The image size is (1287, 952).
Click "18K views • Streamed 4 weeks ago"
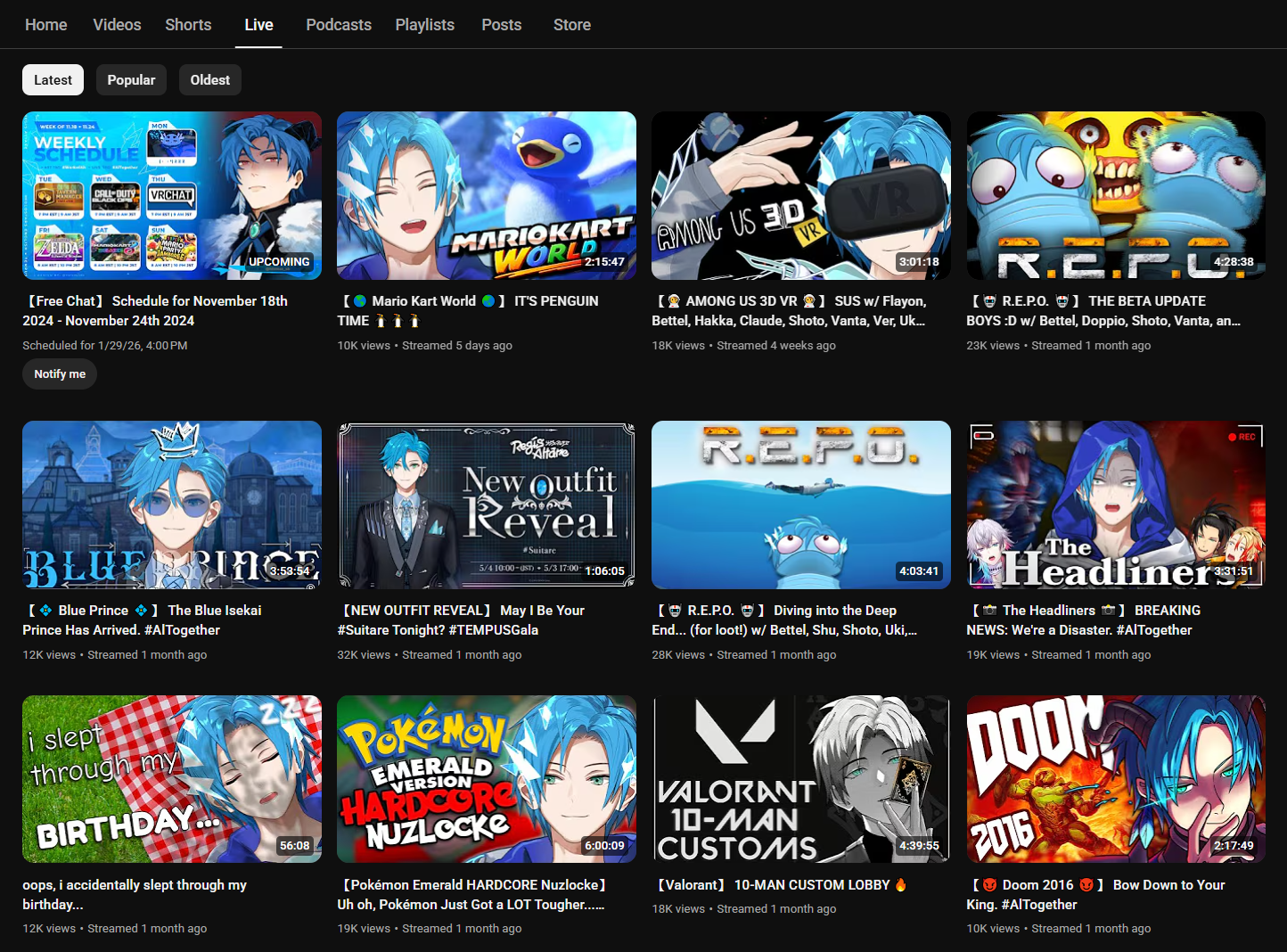(743, 346)
